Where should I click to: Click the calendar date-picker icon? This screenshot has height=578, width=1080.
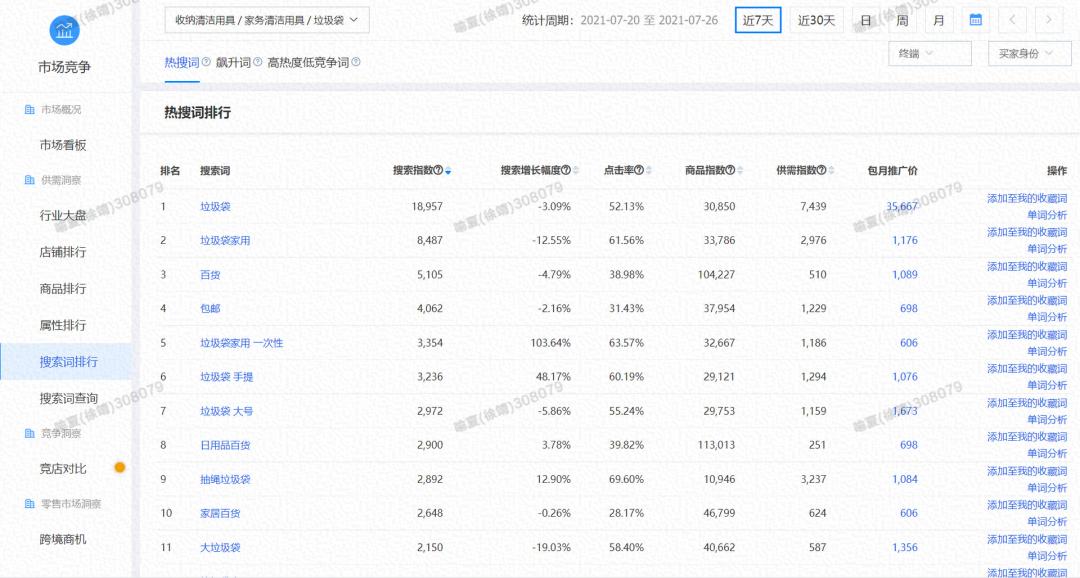pos(975,19)
